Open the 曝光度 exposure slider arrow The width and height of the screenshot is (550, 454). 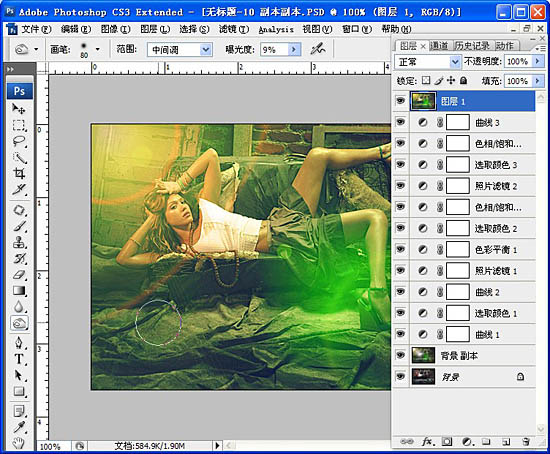pos(295,50)
